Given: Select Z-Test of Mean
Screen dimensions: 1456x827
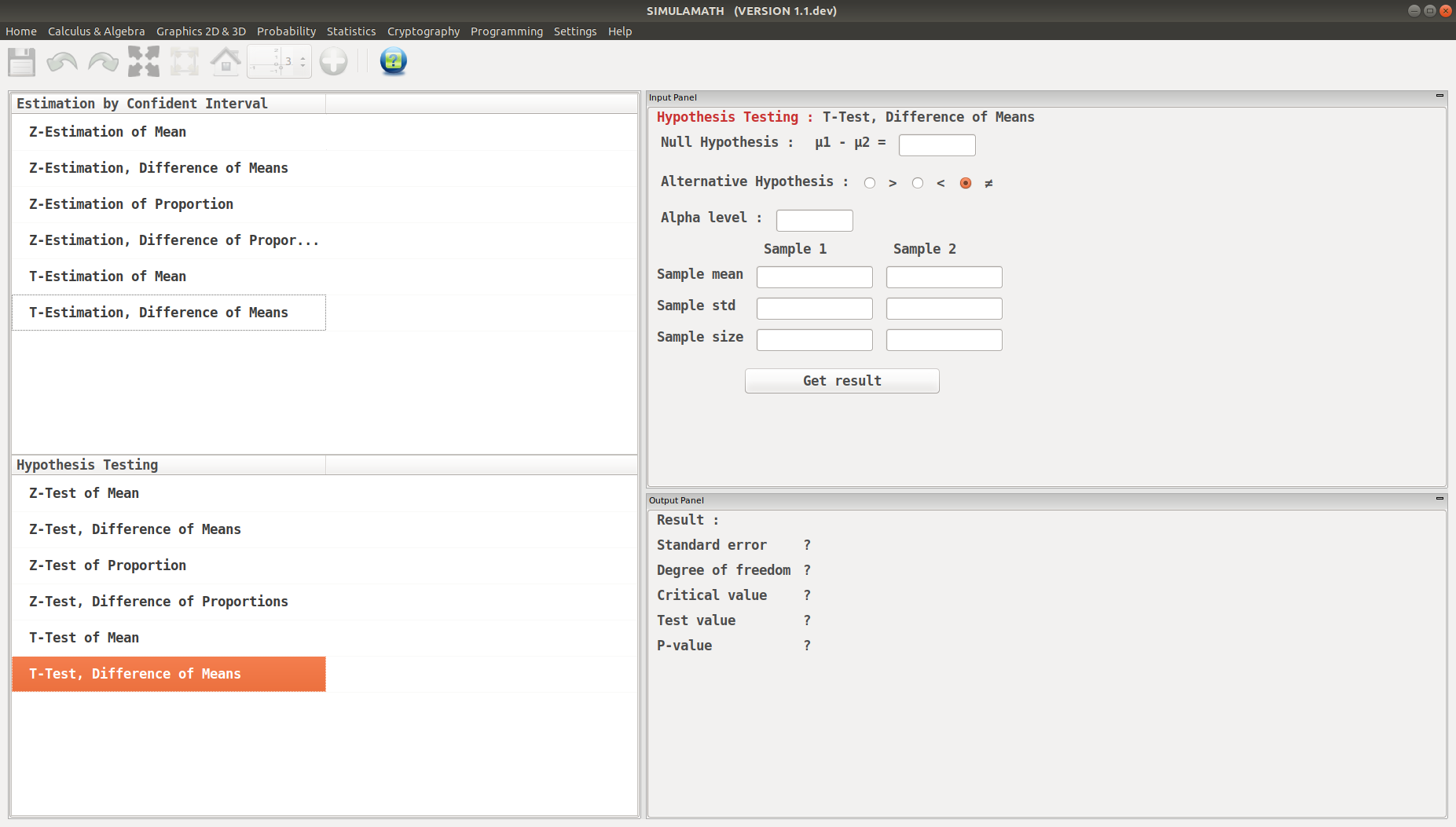Looking at the screenshot, I should pos(169,493).
